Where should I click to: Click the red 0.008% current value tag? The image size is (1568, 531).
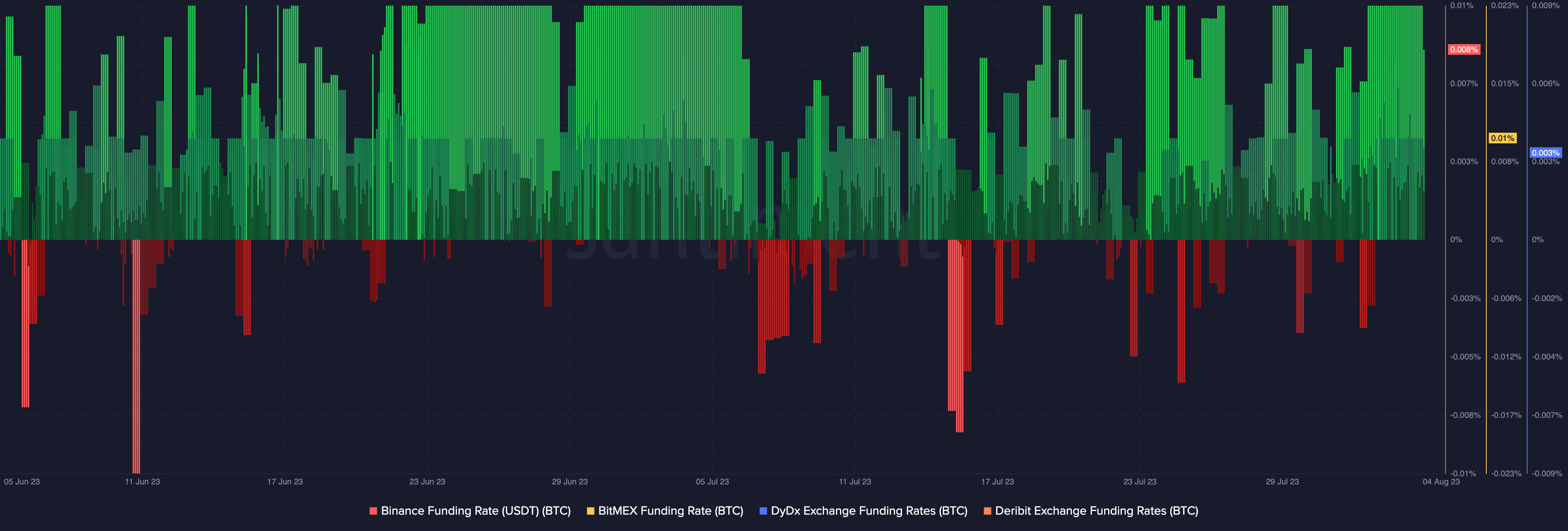point(1463,49)
